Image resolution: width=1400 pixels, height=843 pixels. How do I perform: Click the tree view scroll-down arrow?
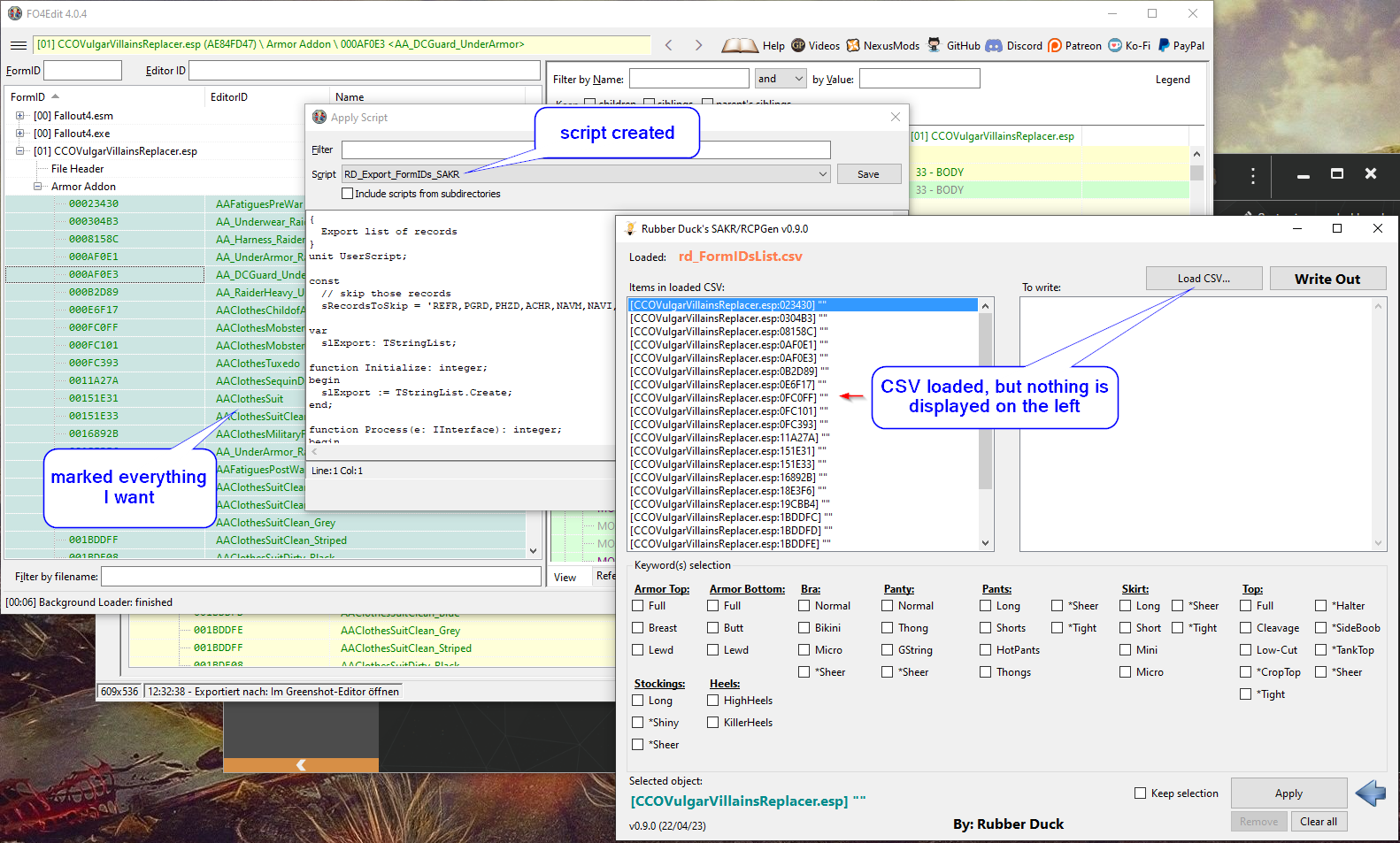(x=533, y=551)
